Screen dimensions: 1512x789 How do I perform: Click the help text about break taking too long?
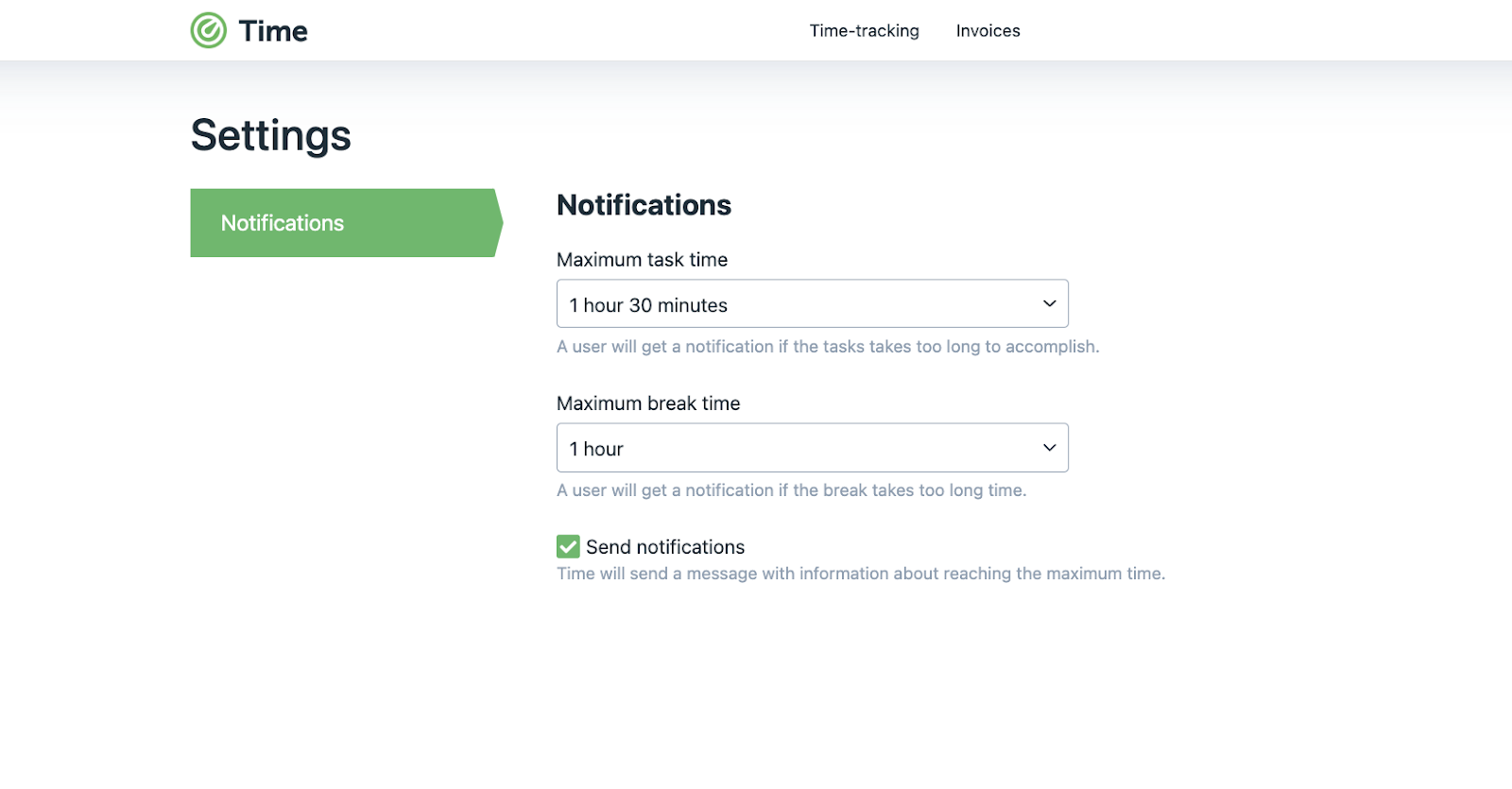point(791,490)
